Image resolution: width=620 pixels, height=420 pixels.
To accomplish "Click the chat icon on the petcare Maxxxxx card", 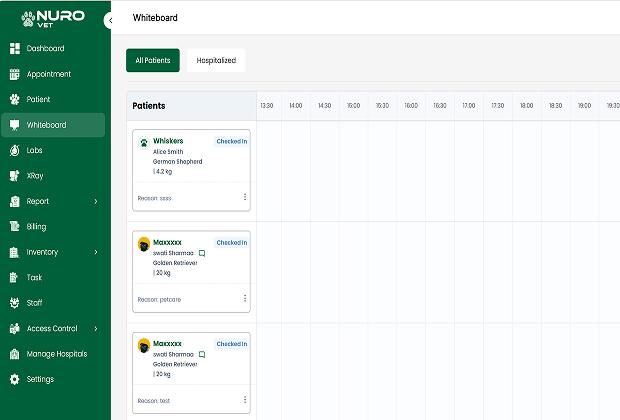I will [202, 253].
